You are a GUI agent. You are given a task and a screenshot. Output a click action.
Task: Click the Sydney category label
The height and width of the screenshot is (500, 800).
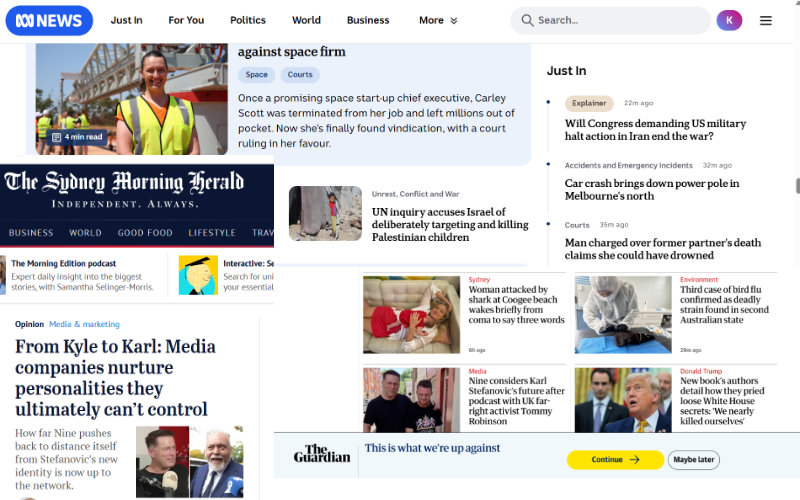tap(479, 280)
